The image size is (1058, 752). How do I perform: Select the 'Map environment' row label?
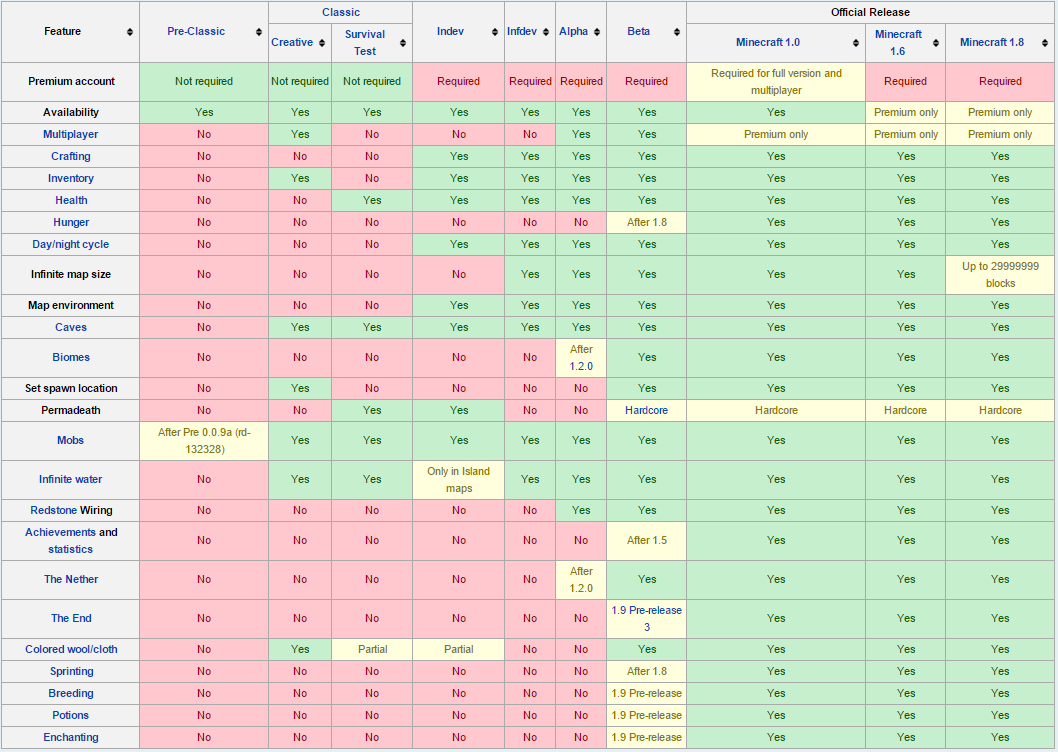pyautogui.click(x=71, y=306)
